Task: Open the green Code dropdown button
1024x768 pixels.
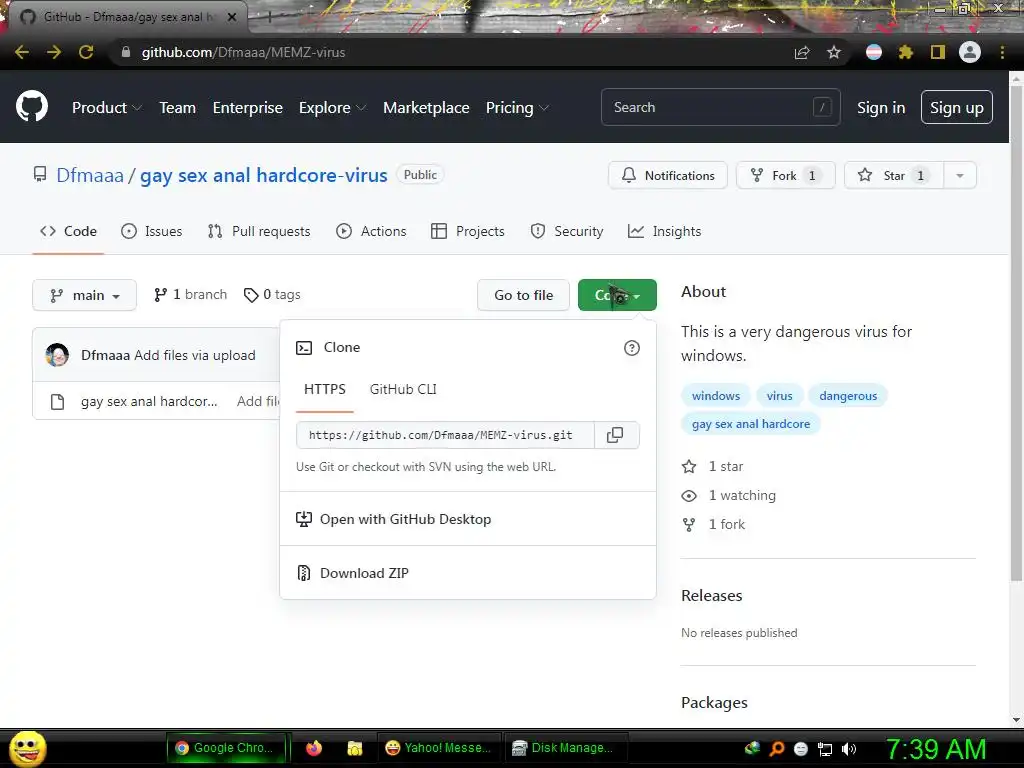Action: pos(617,295)
